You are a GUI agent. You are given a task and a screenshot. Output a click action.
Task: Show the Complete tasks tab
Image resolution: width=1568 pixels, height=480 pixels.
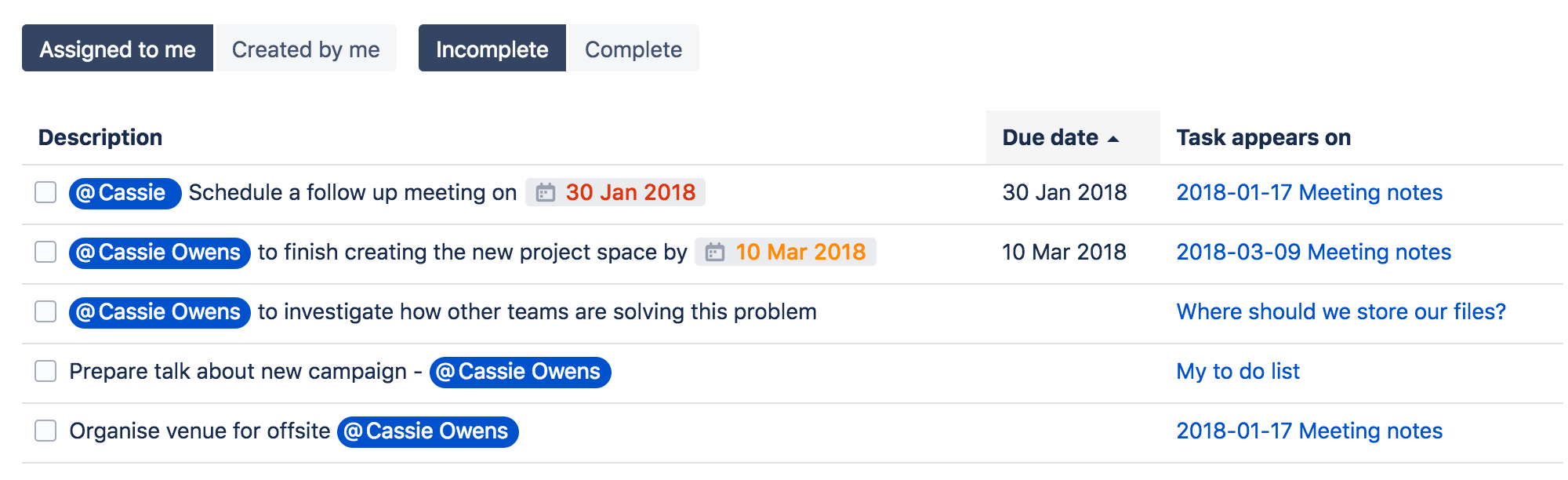point(633,49)
